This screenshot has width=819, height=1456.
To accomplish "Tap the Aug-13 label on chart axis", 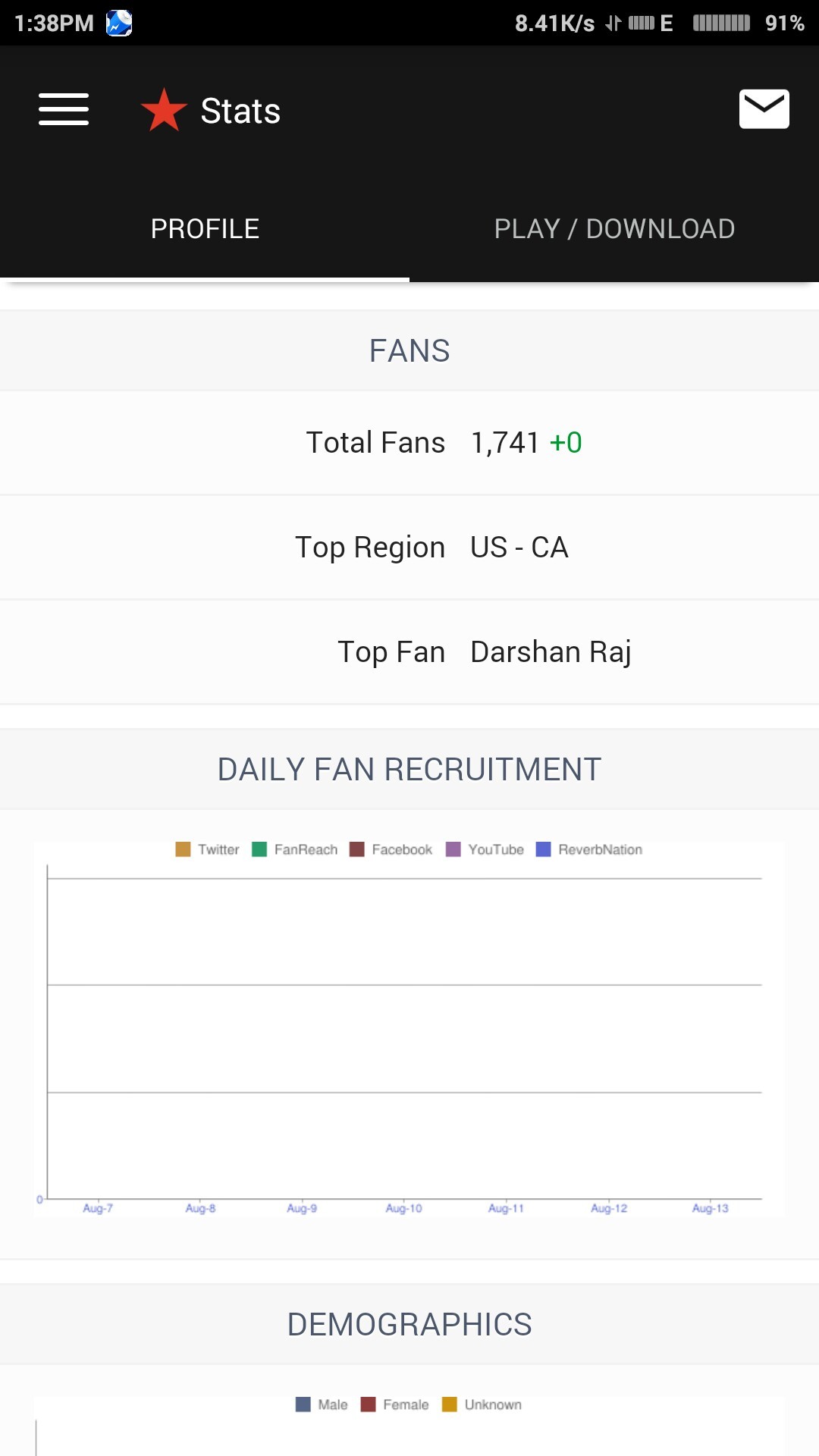I will 710,1208.
